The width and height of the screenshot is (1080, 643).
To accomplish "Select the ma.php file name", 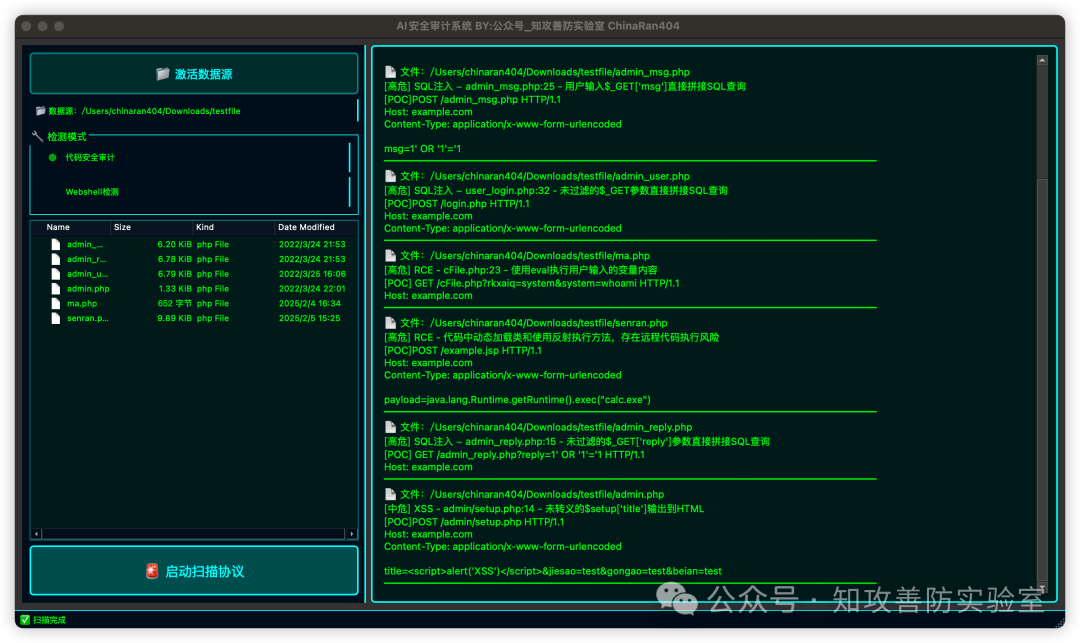I will [x=82, y=303].
